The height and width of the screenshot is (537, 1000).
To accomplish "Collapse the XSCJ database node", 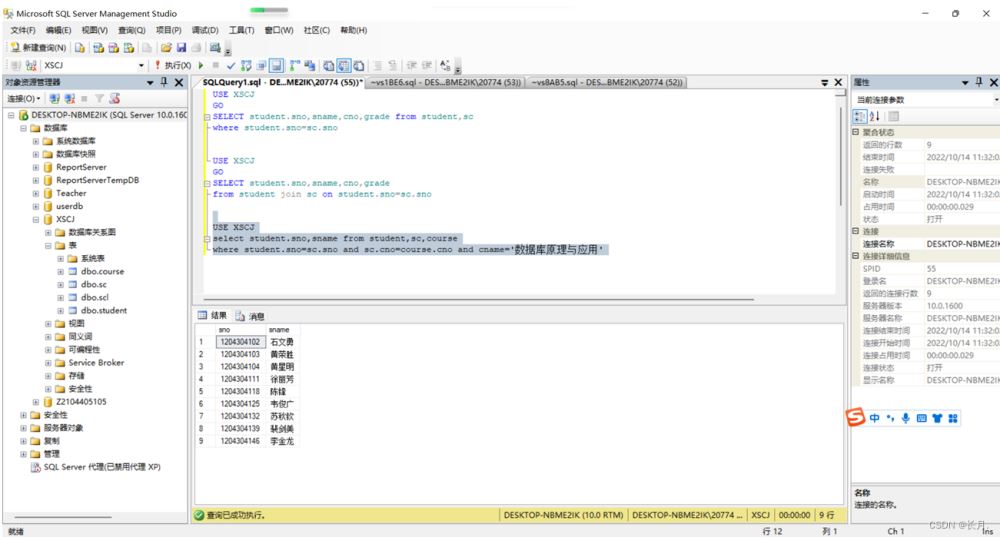I will point(35,219).
